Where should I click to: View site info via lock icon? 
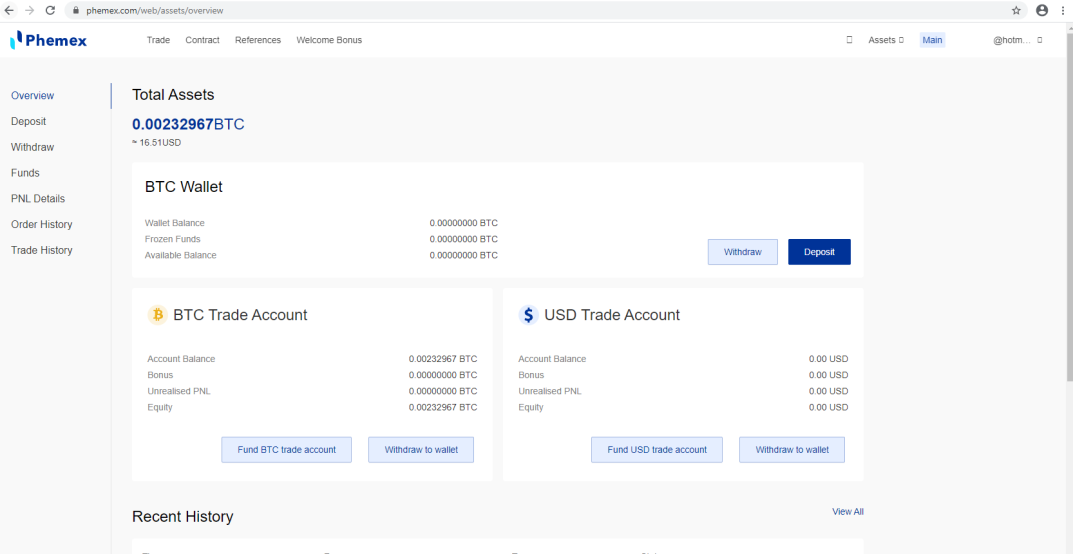76,11
